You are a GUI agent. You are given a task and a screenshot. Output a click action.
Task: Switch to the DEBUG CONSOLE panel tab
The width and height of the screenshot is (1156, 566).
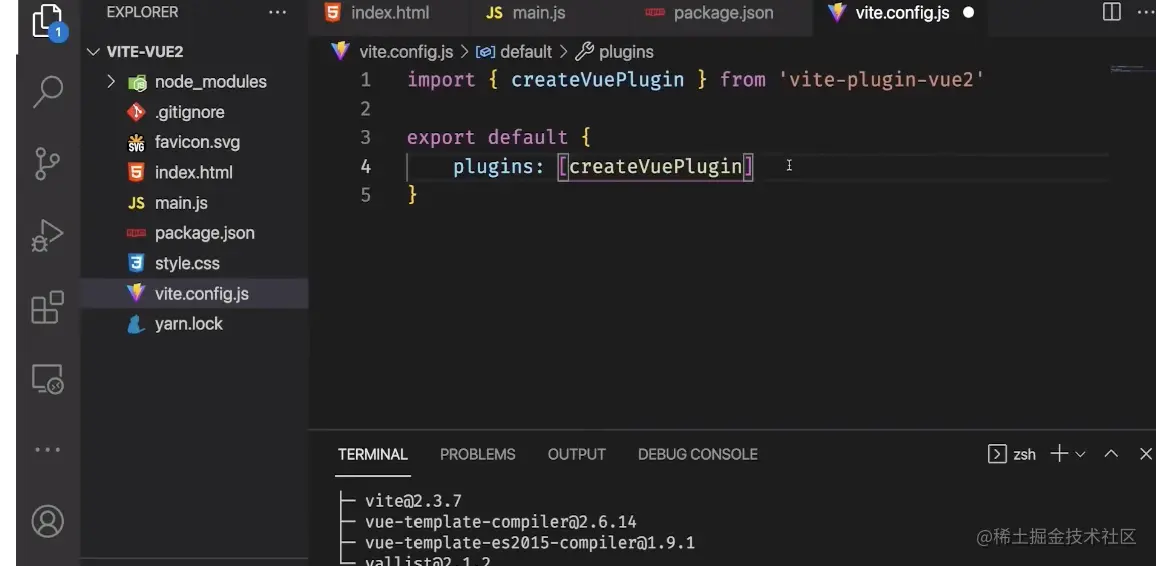(697, 454)
